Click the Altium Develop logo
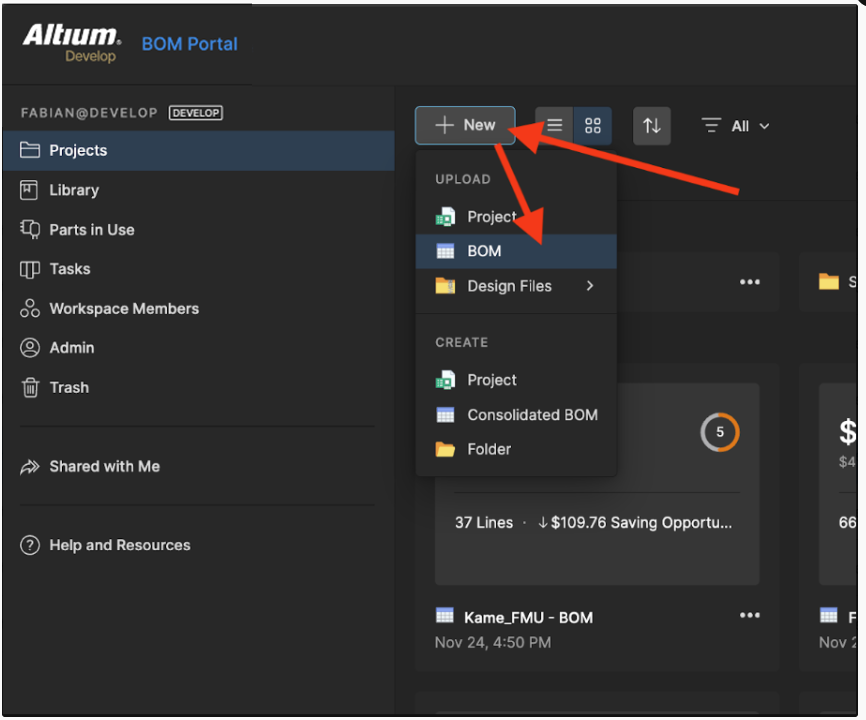 click(x=72, y=43)
